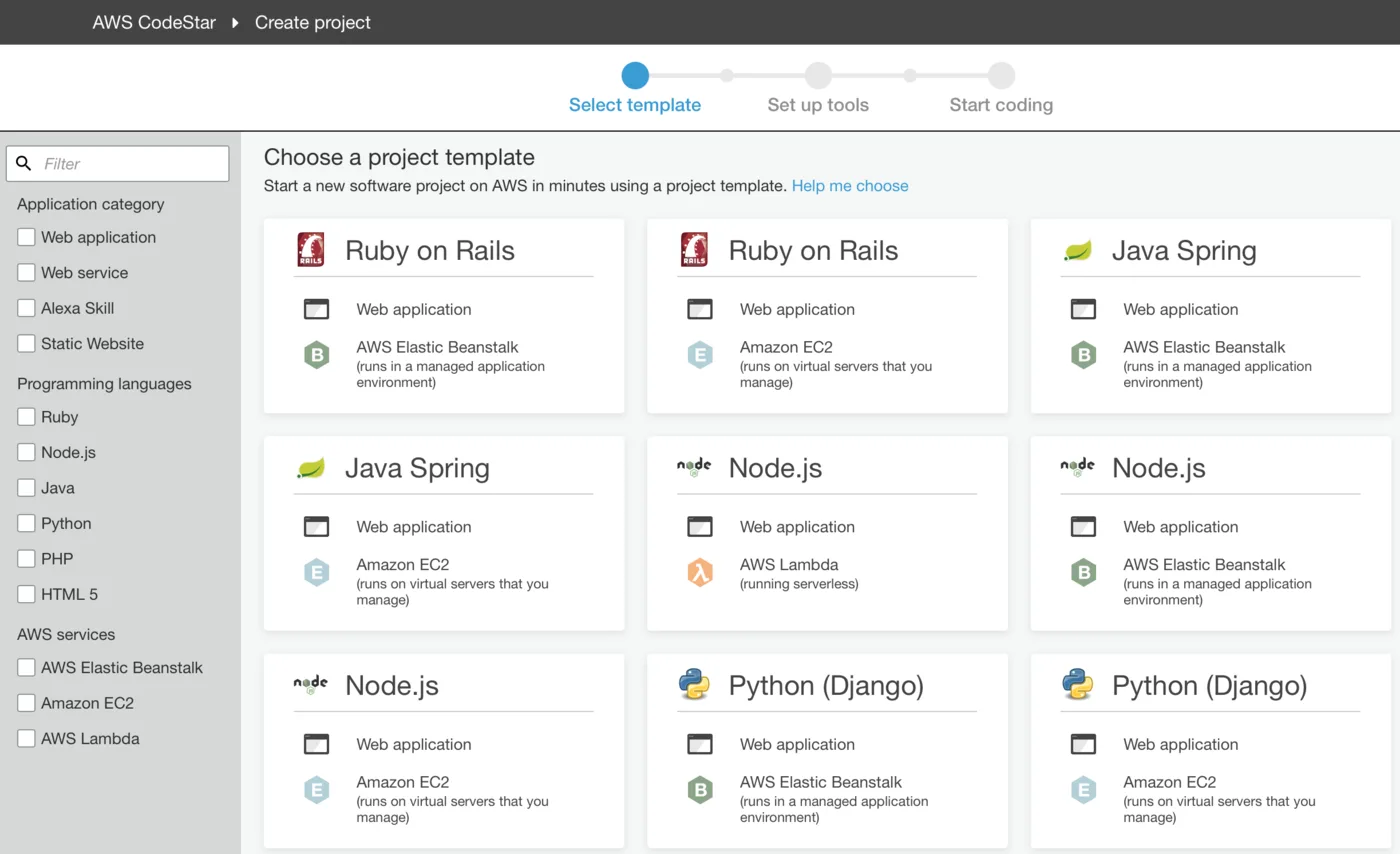Tick the Python language checkbox
1400x854 pixels.
[26, 523]
